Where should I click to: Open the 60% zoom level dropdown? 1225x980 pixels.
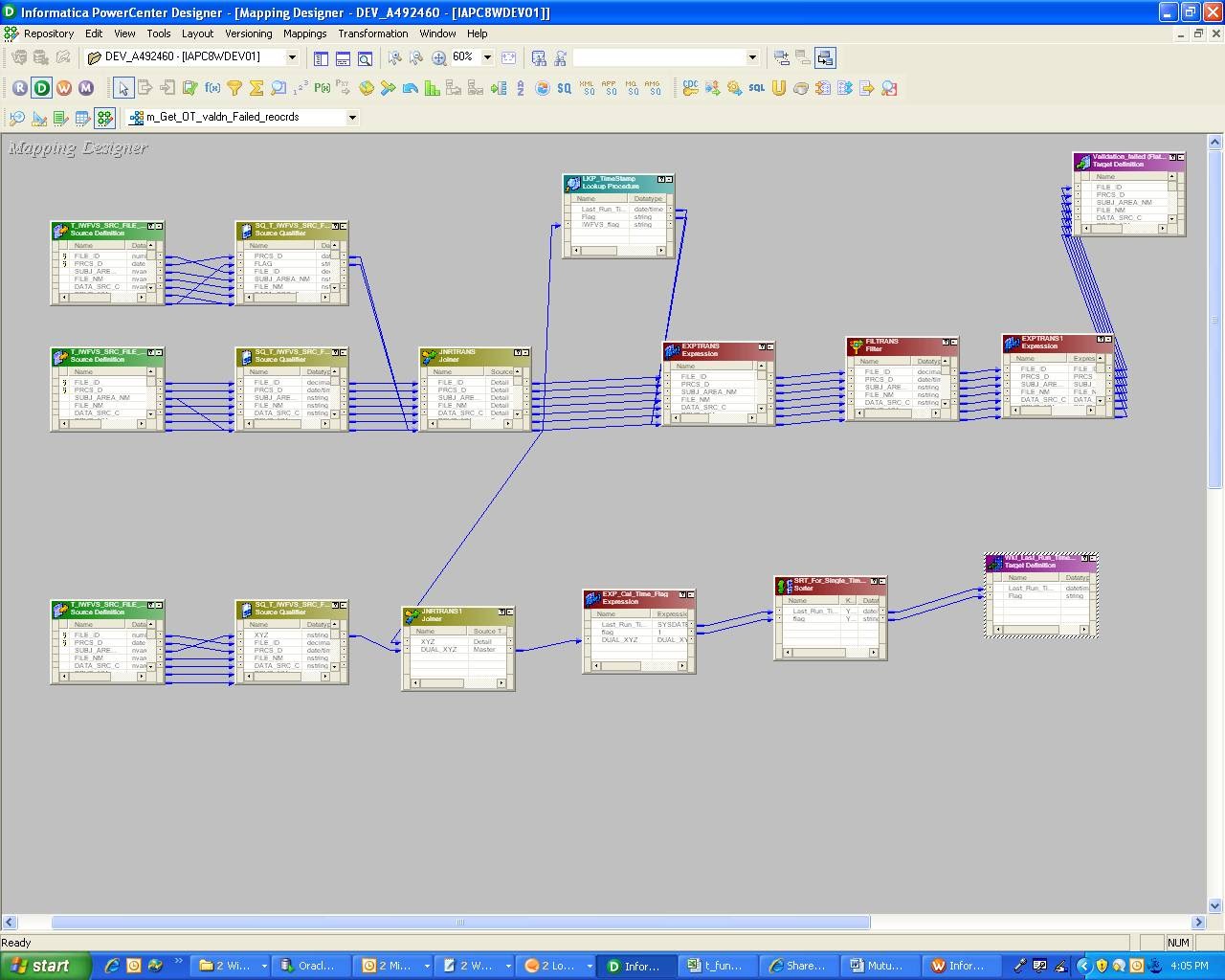coord(487,57)
